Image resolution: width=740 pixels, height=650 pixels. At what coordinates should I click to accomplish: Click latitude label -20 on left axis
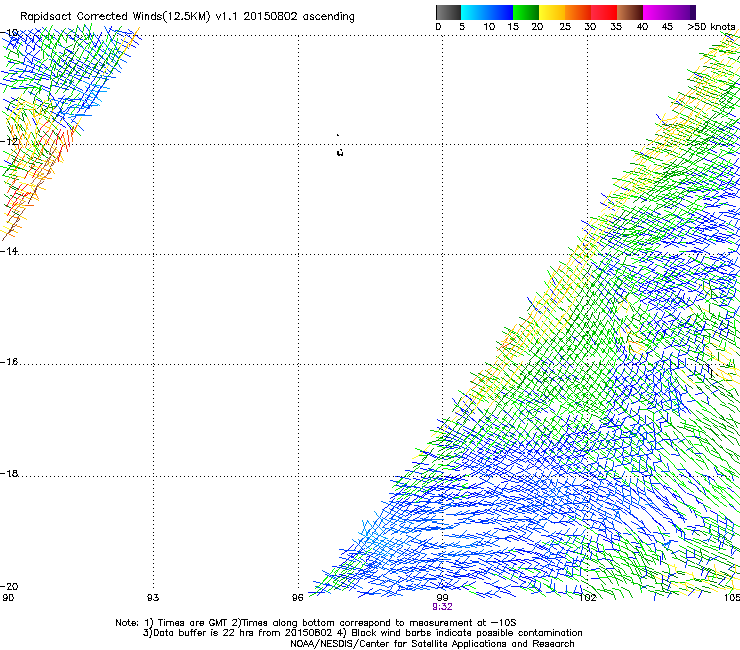9,586
